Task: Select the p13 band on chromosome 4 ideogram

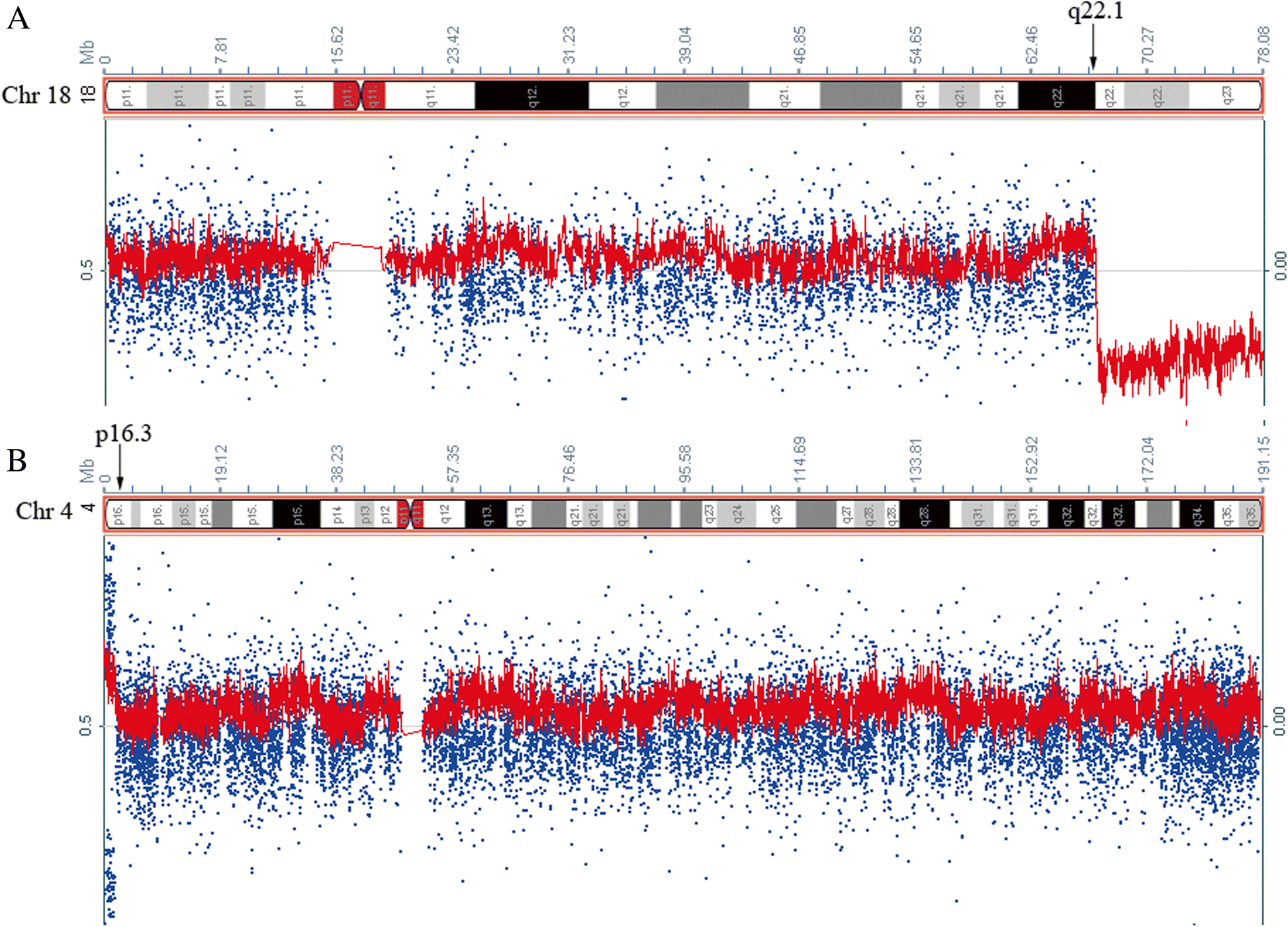Action: (364, 514)
